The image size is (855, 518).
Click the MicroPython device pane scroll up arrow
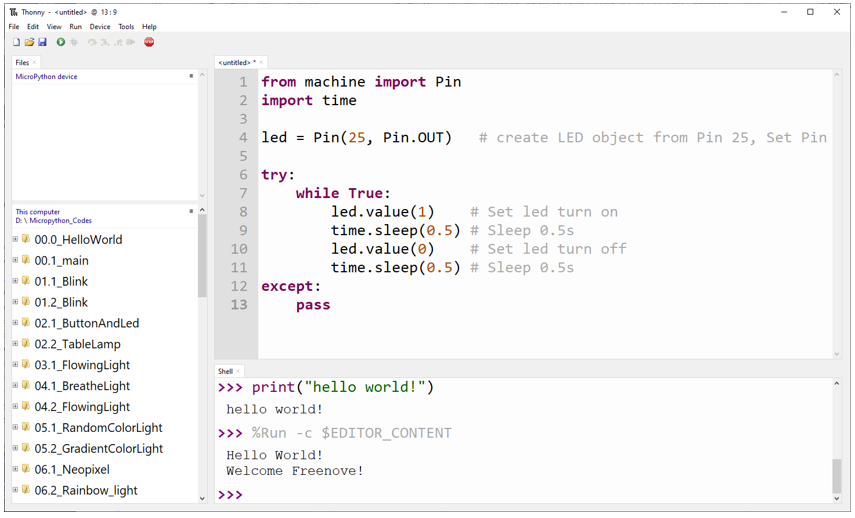[x=202, y=75]
